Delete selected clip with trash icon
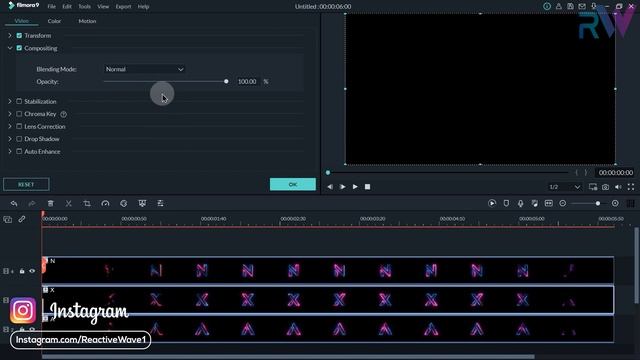 (51, 203)
